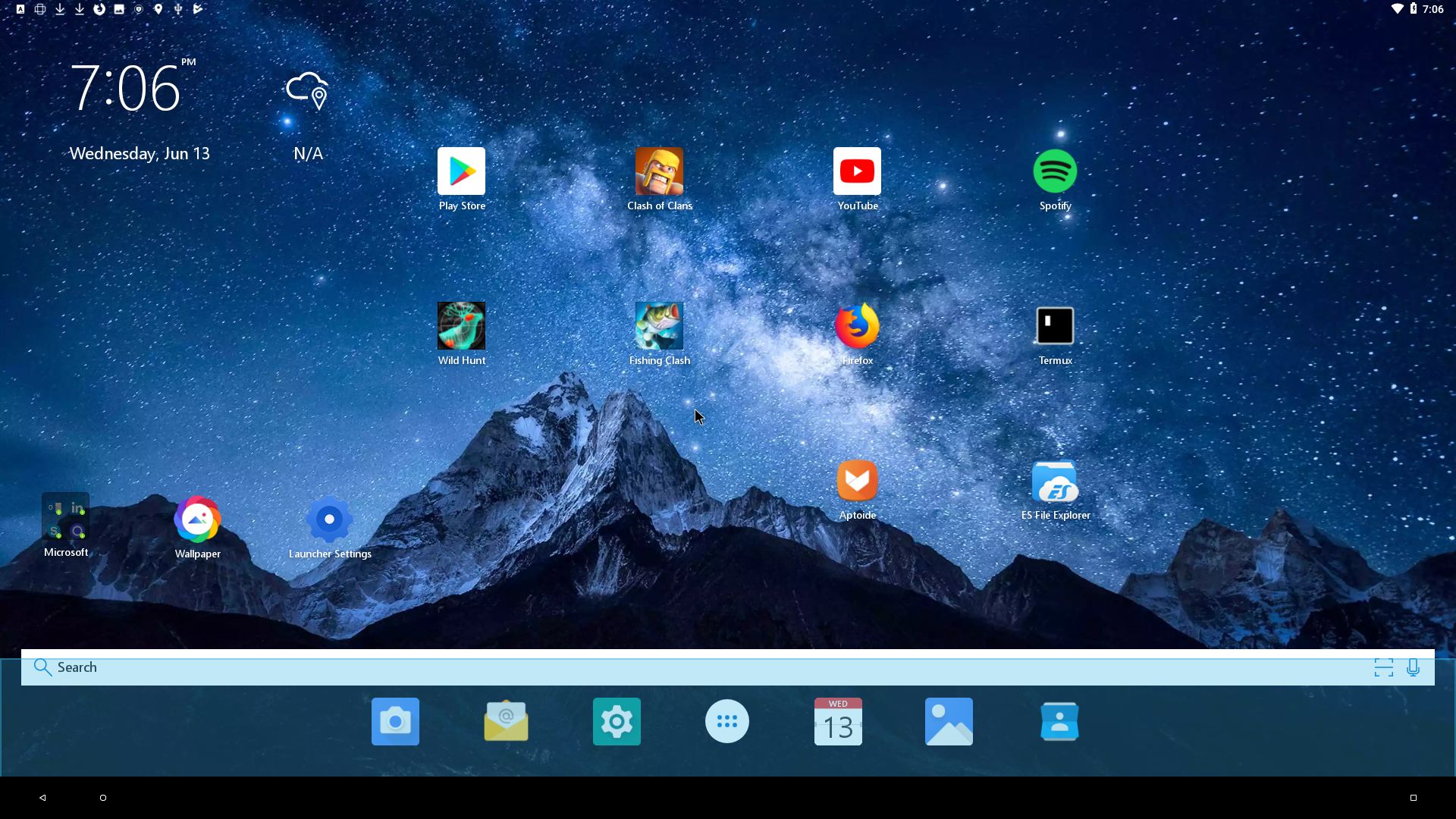Tap the 7:06 clock widget
This screenshot has height=819, width=1456.
coord(127,89)
